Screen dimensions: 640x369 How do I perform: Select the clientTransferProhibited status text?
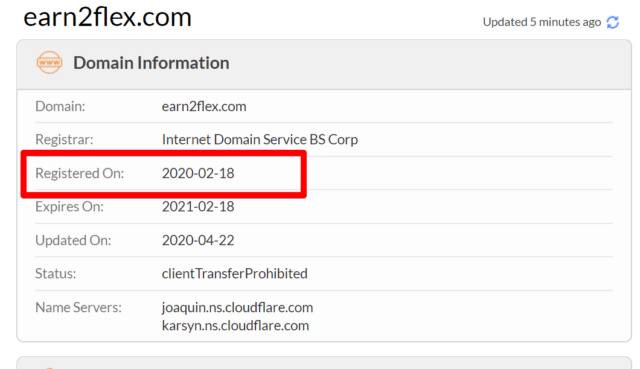(x=235, y=273)
